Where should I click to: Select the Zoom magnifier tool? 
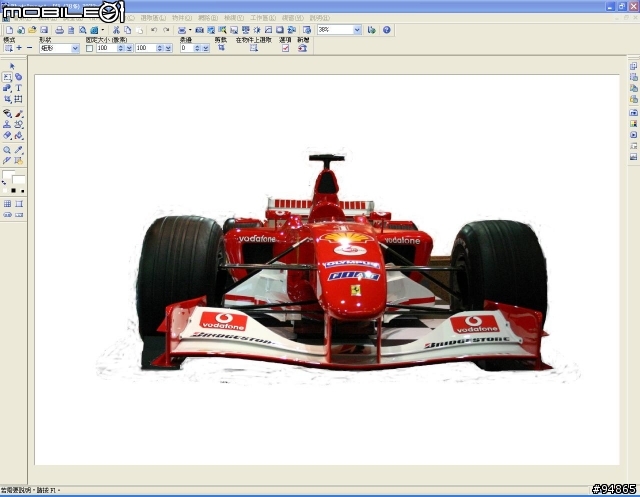click(x=7, y=150)
